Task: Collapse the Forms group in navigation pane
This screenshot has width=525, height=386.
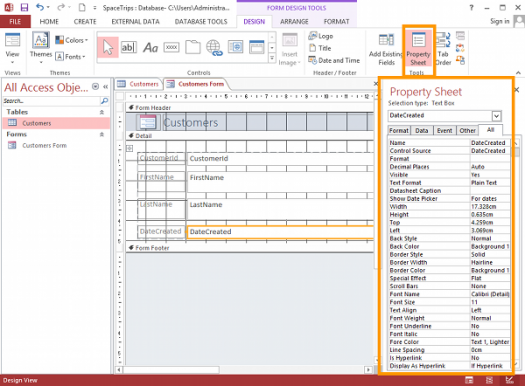Action: pyautogui.click(x=102, y=135)
